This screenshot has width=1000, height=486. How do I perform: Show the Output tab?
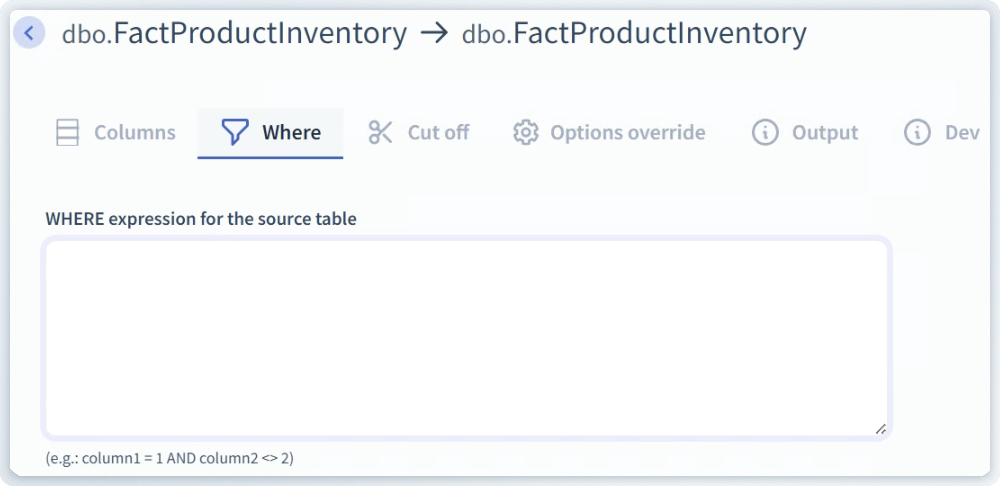point(825,133)
